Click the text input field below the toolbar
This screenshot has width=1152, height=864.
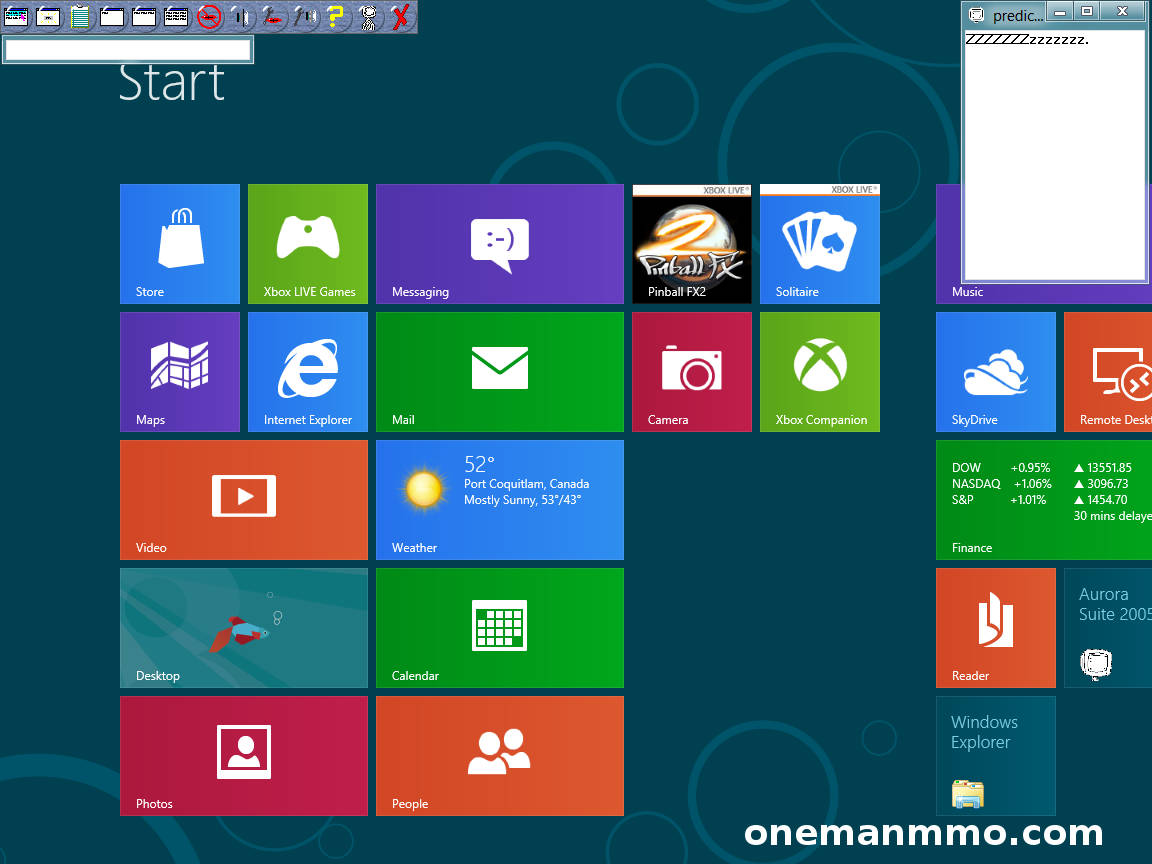128,48
